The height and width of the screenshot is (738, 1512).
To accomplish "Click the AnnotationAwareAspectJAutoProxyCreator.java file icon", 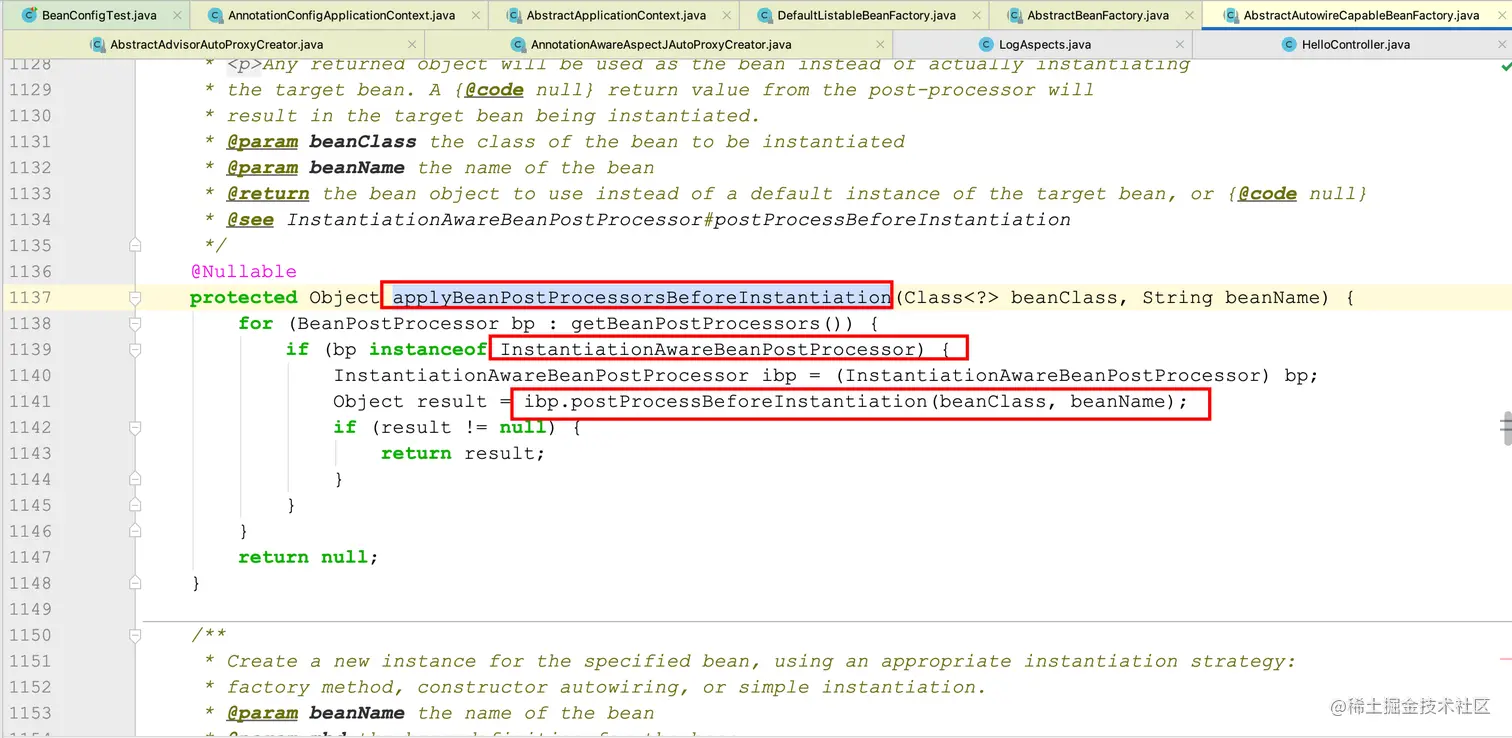I will [x=518, y=44].
